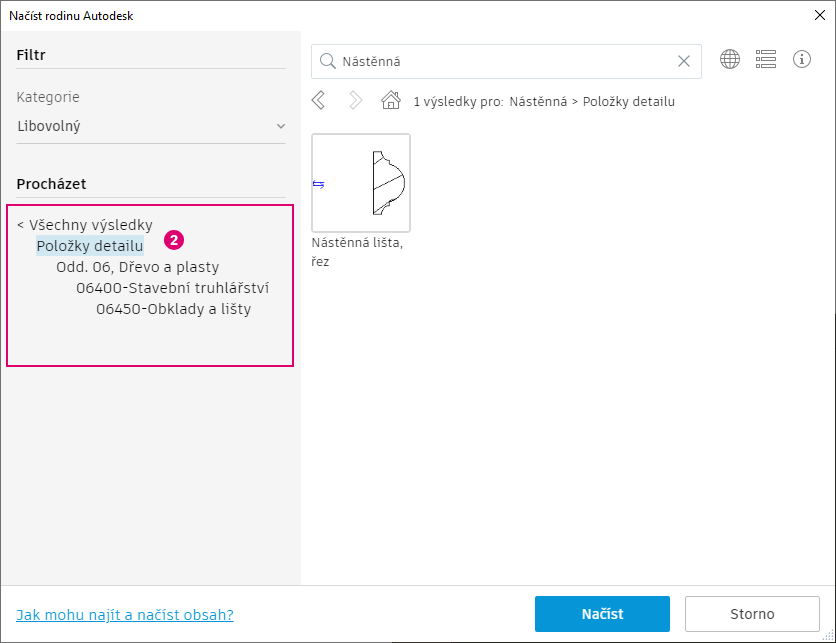Image resolution: width=836 pixels, height=643 pixels.
Task: Click the search magnifier icon
Action: (327, 61)
